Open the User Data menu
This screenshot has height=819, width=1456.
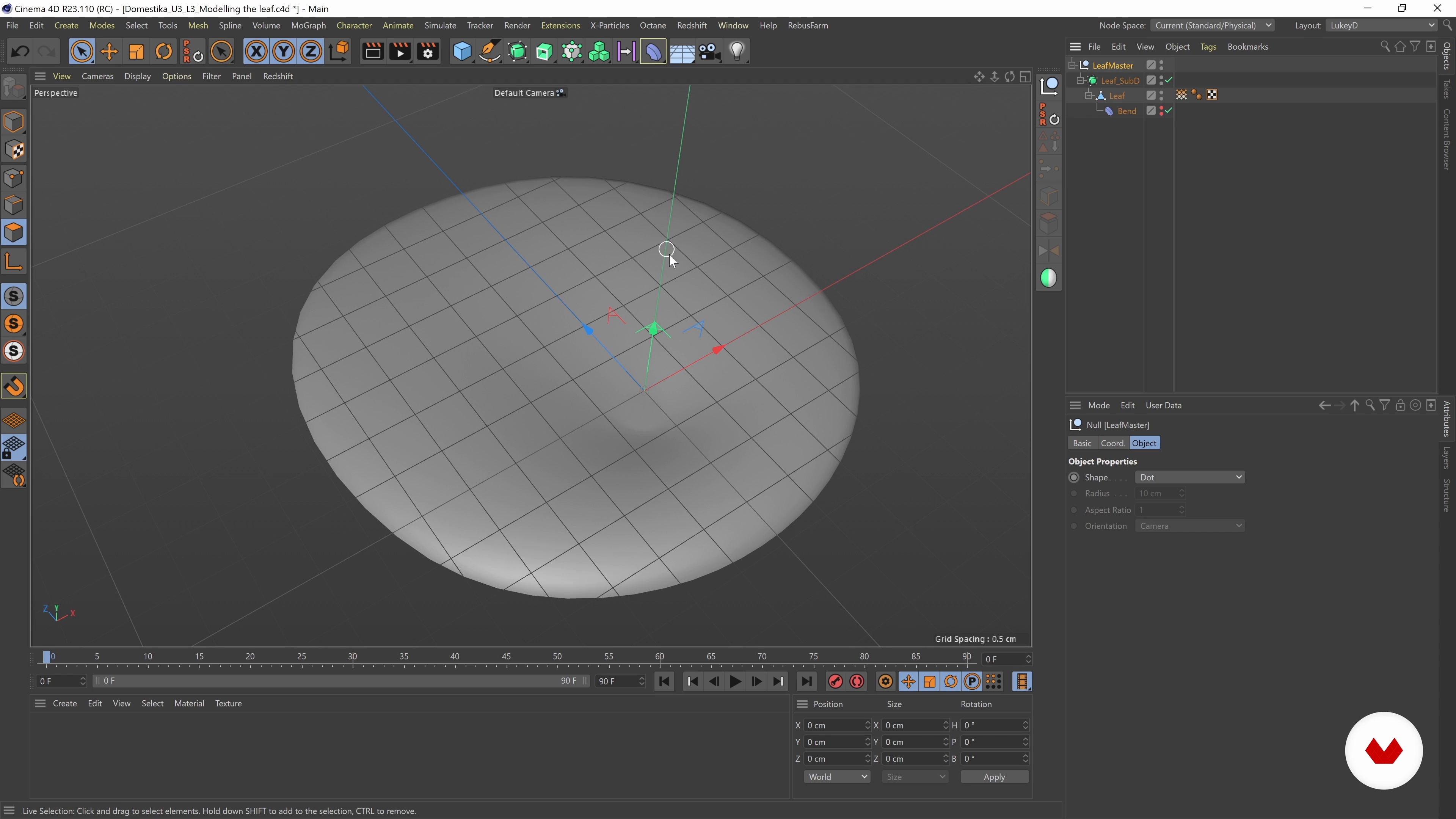coord(1163,405)
